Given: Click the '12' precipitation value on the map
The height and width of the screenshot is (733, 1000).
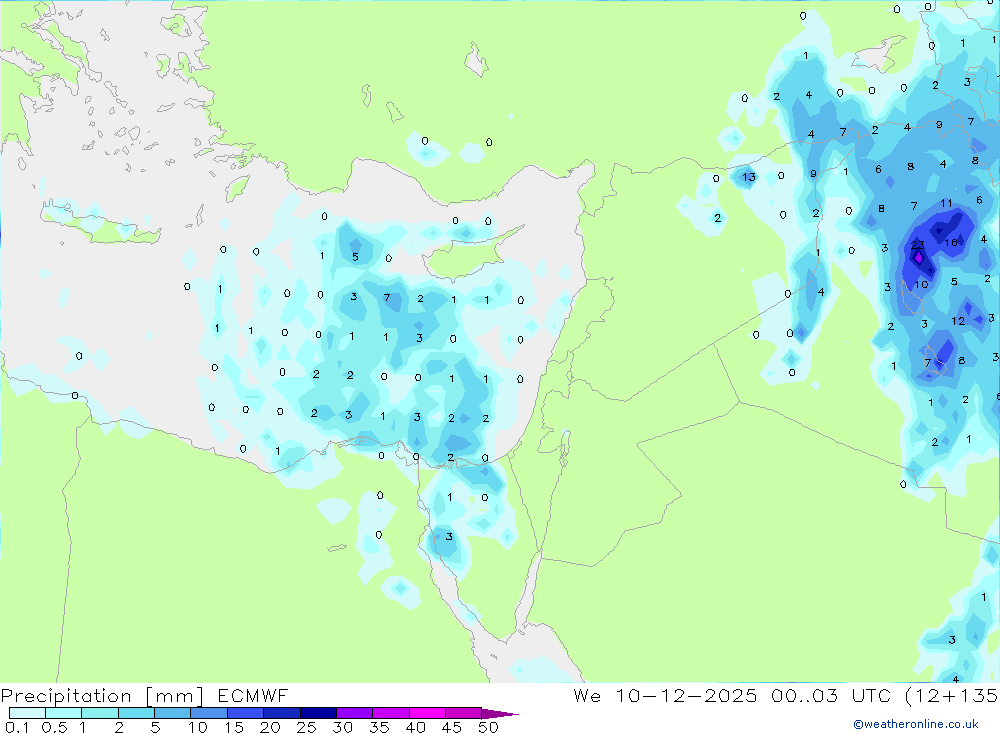Looking at the screenshot, I should coord(958,321).
